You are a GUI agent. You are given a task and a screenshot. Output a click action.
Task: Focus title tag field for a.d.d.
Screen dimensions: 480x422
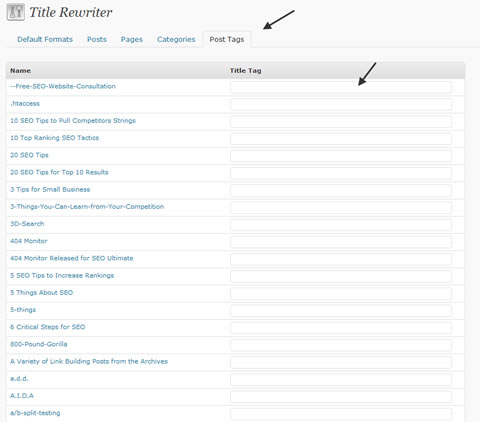click(341, 380)
